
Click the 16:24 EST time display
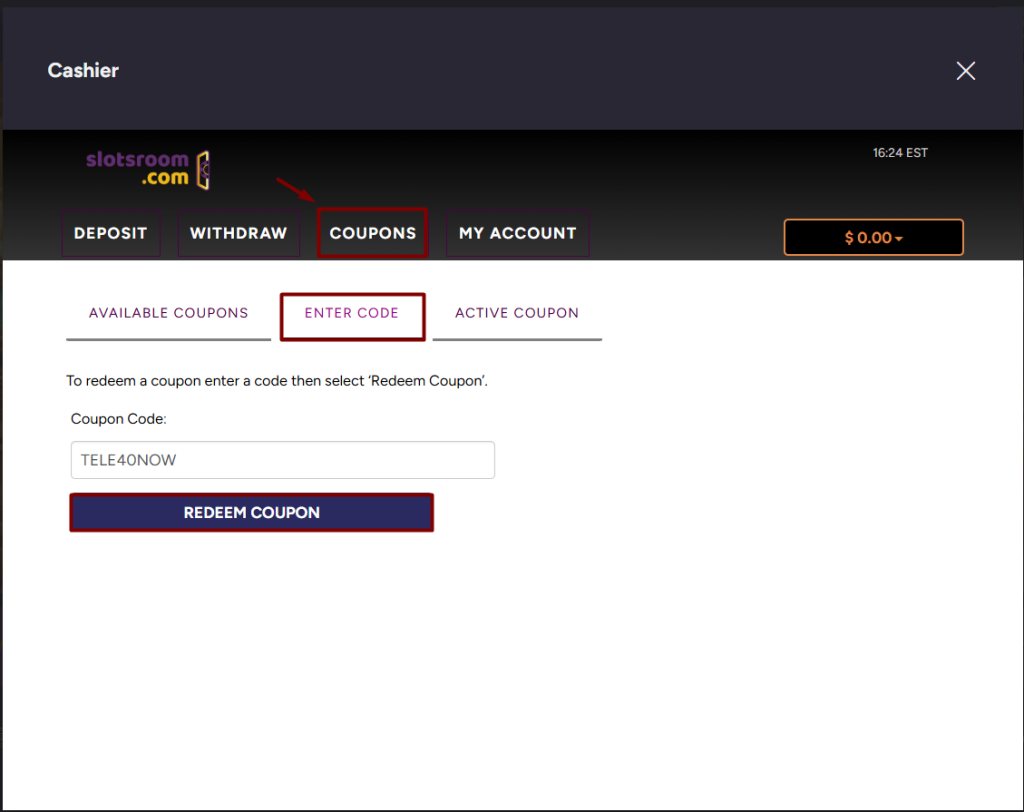tap(900, 153)
